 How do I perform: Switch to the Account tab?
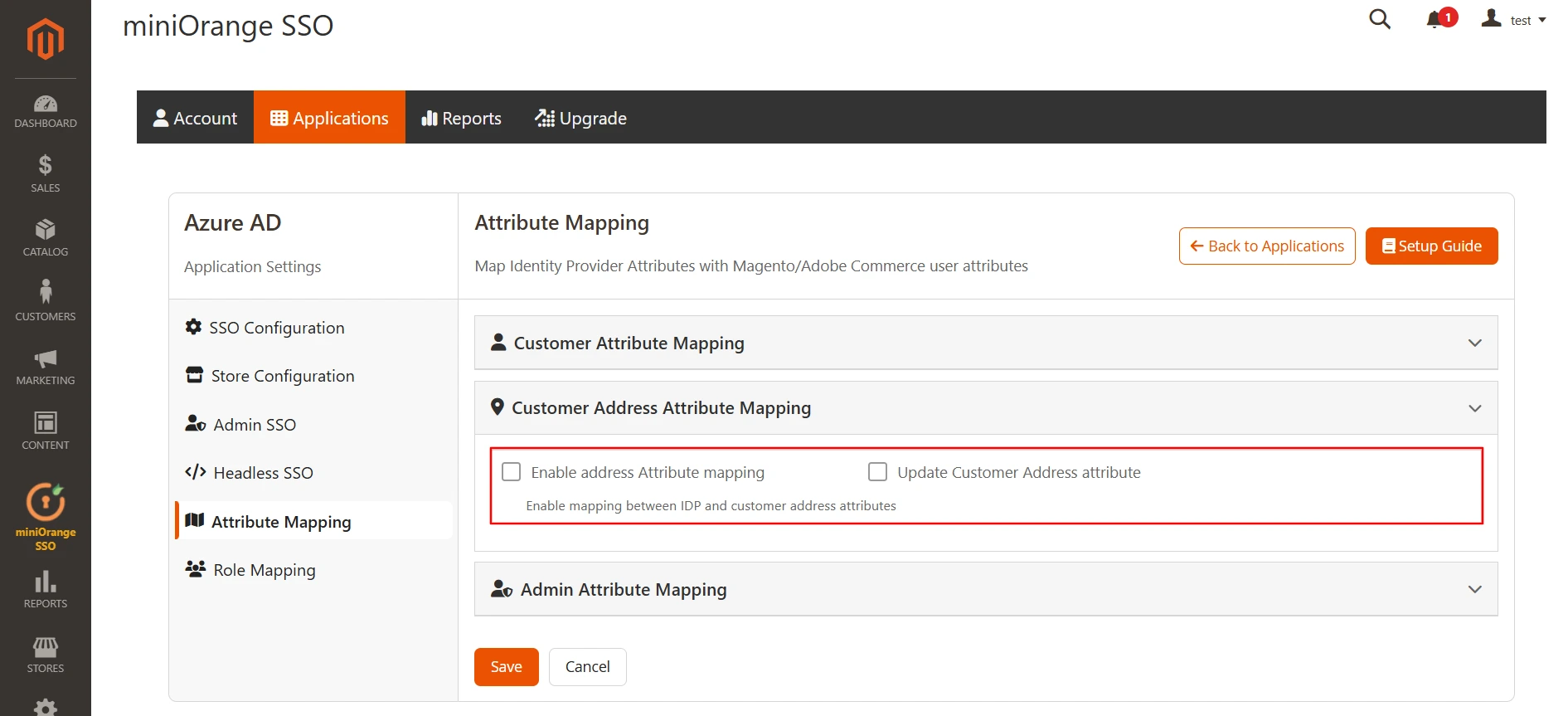[195, 118]
